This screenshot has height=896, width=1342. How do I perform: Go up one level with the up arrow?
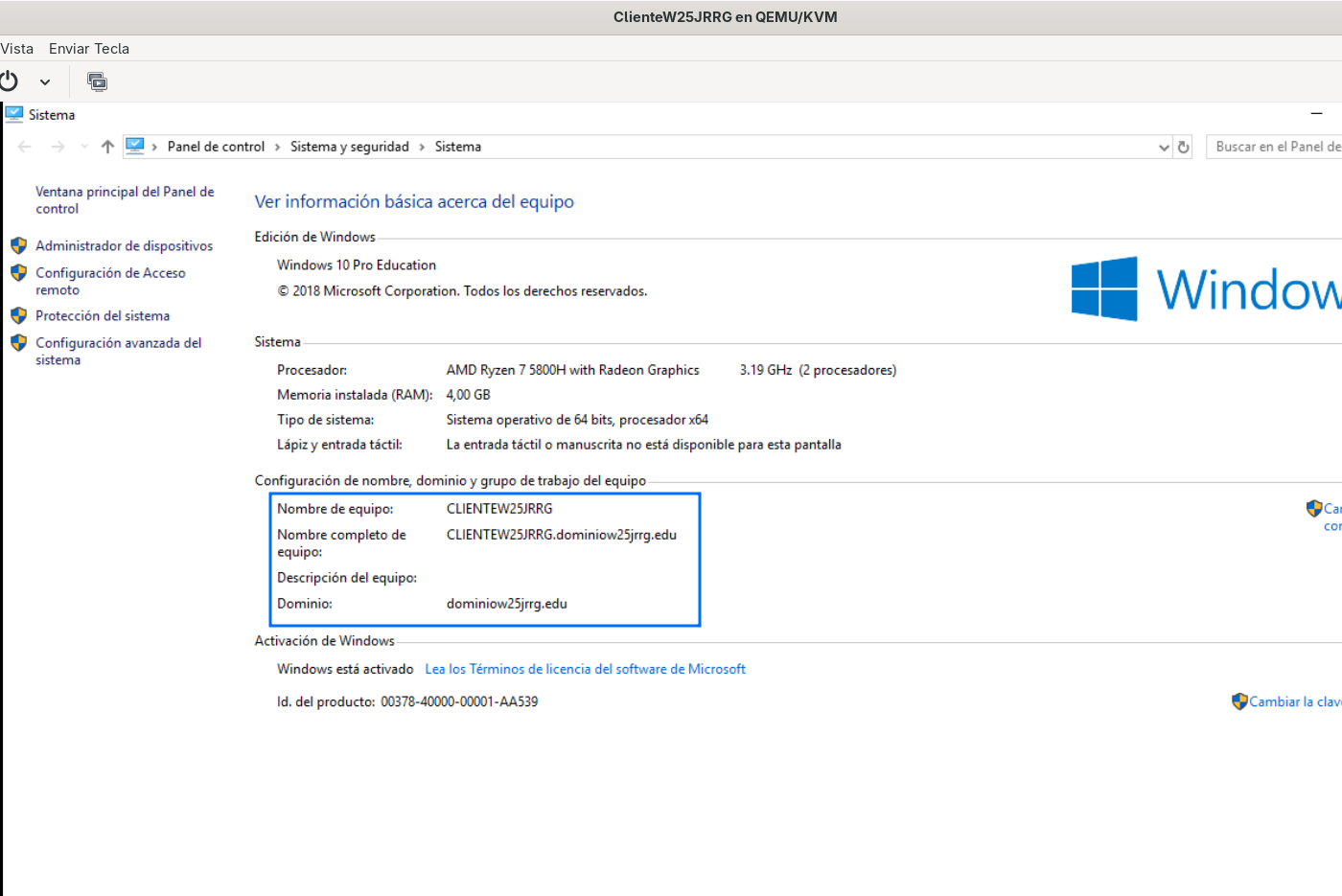click(107, 147)
